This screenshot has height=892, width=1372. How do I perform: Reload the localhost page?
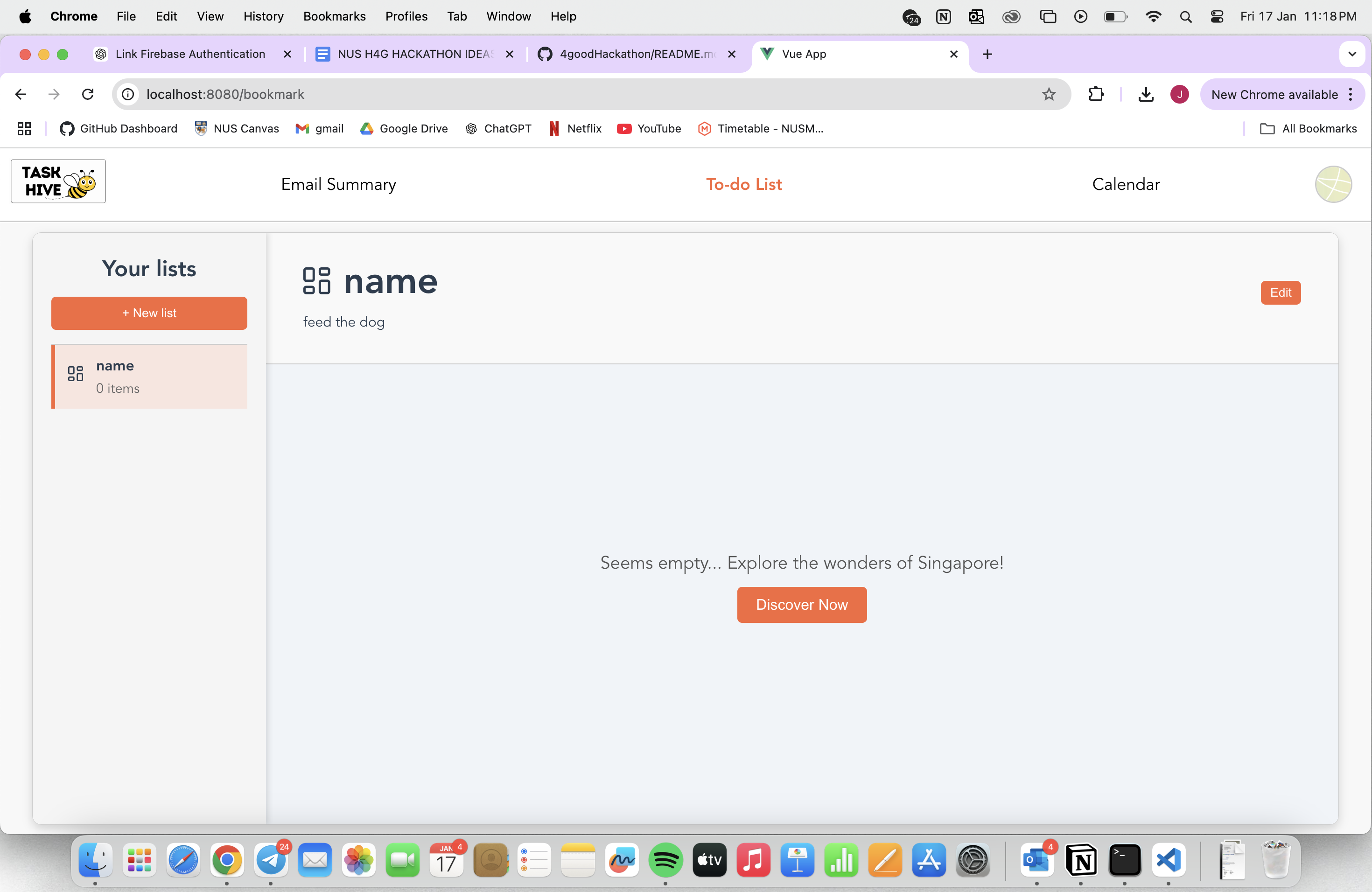tap(88, 95)
